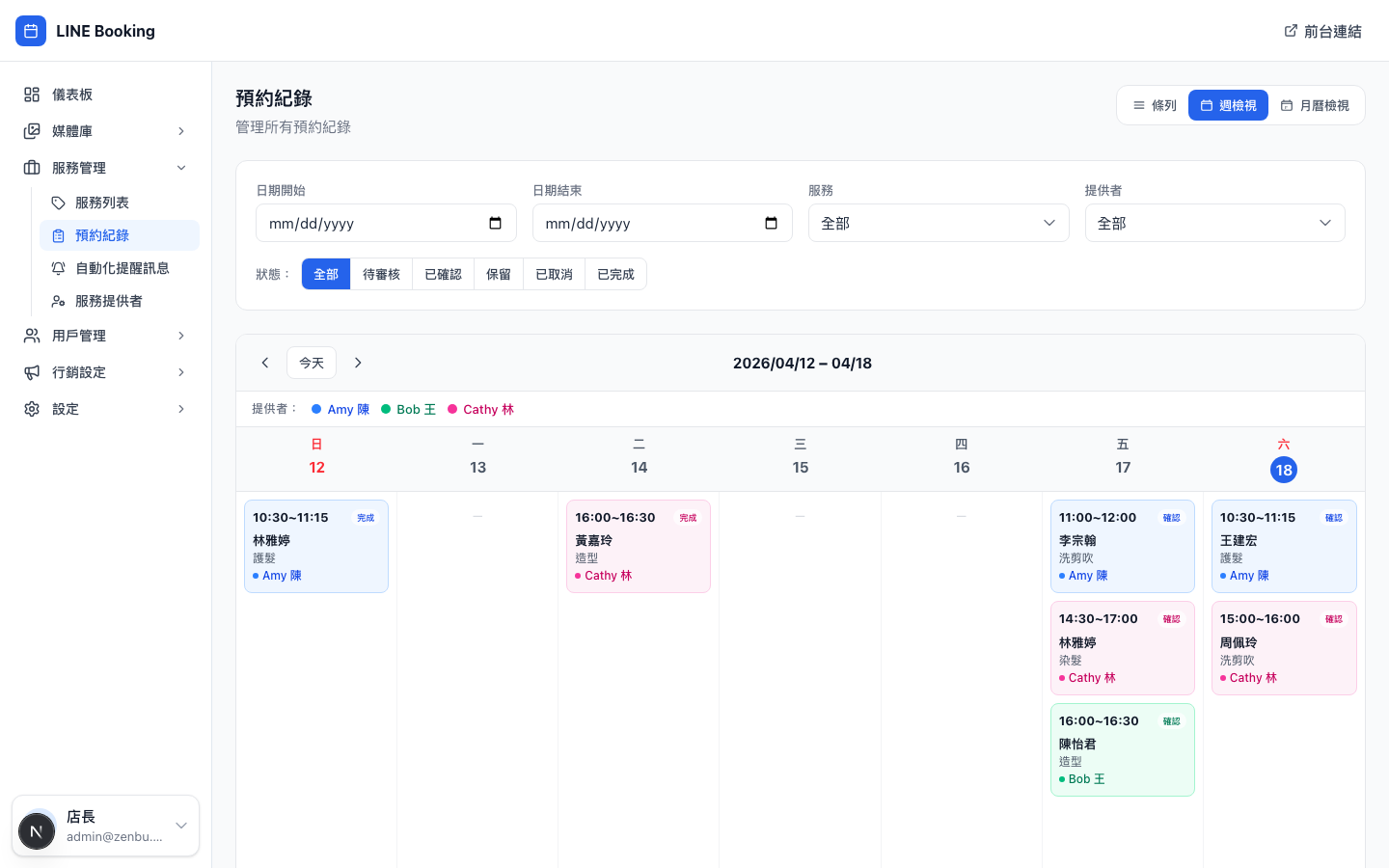Click the 今天 button
This screenshot has height=868, width=1389.
pos(311,363)
